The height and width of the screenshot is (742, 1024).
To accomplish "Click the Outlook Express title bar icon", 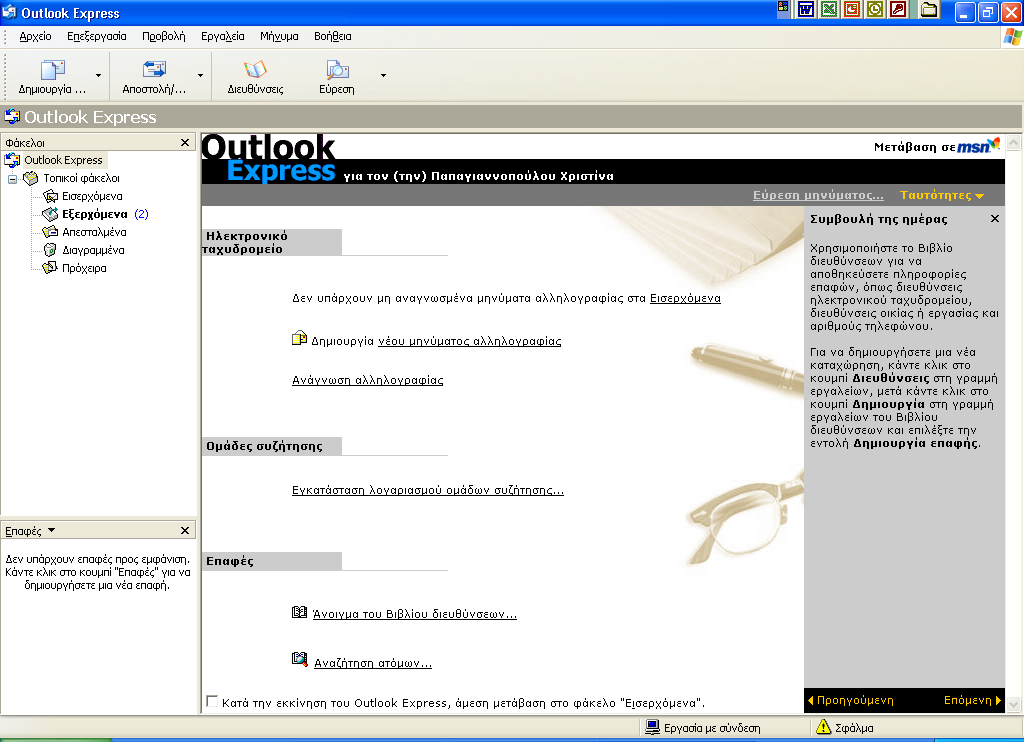I will (9, 12).
